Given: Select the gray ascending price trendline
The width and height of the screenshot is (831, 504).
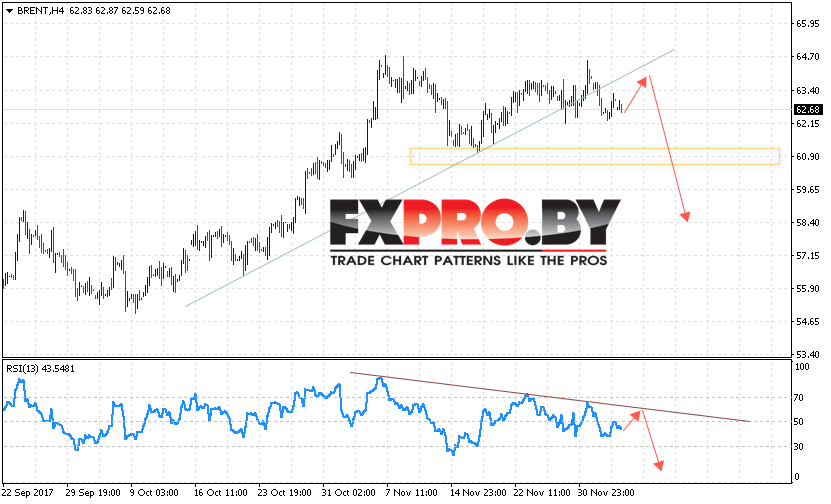Looking at the screenshot, I should [430, 178].
